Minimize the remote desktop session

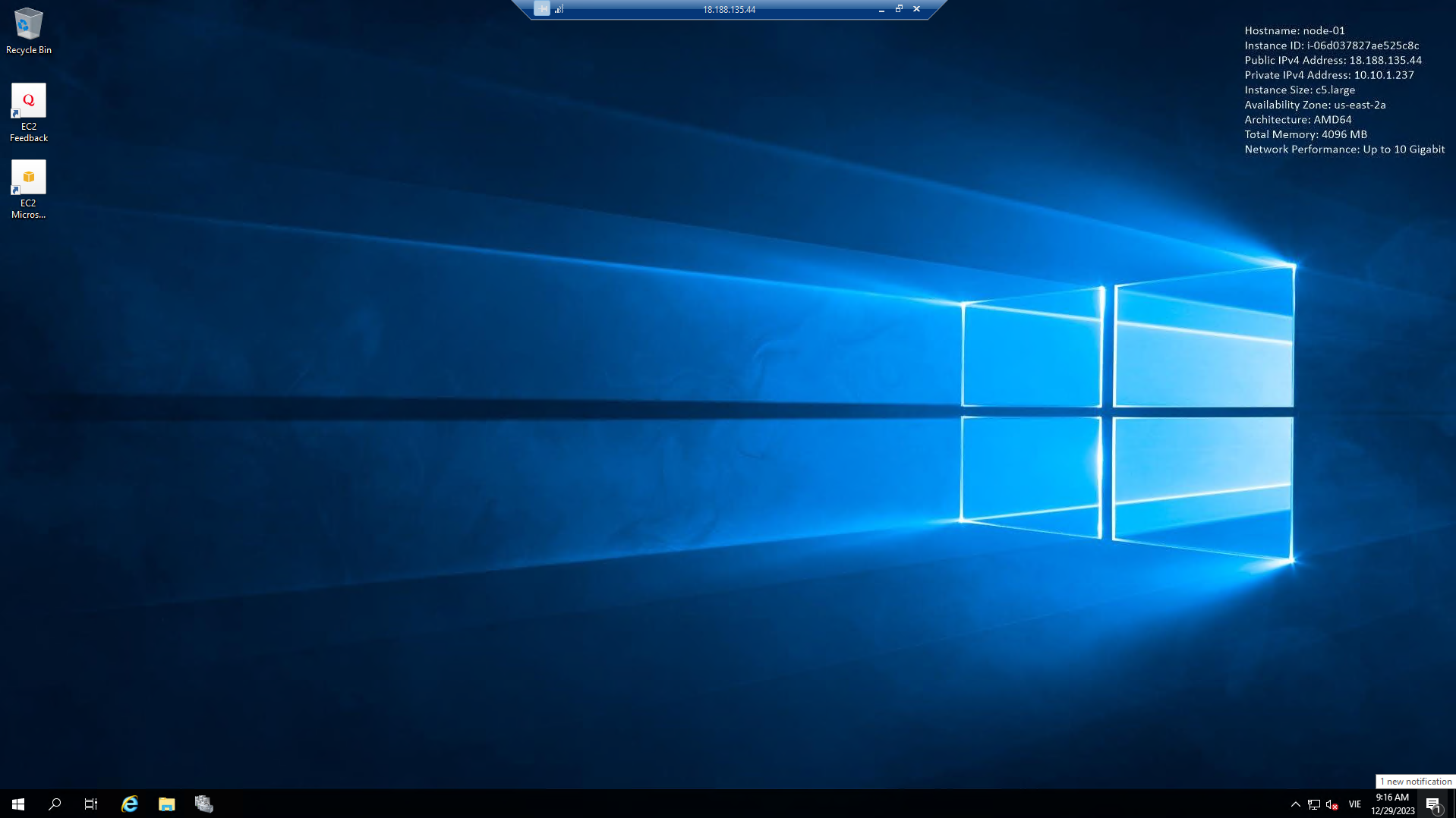pos(881,10)
